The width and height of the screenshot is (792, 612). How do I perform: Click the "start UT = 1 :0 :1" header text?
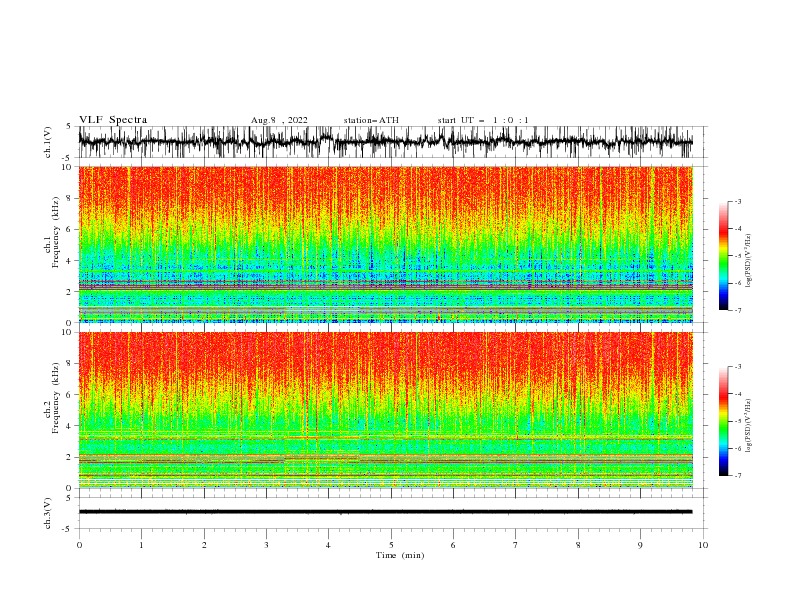(483, 120)
